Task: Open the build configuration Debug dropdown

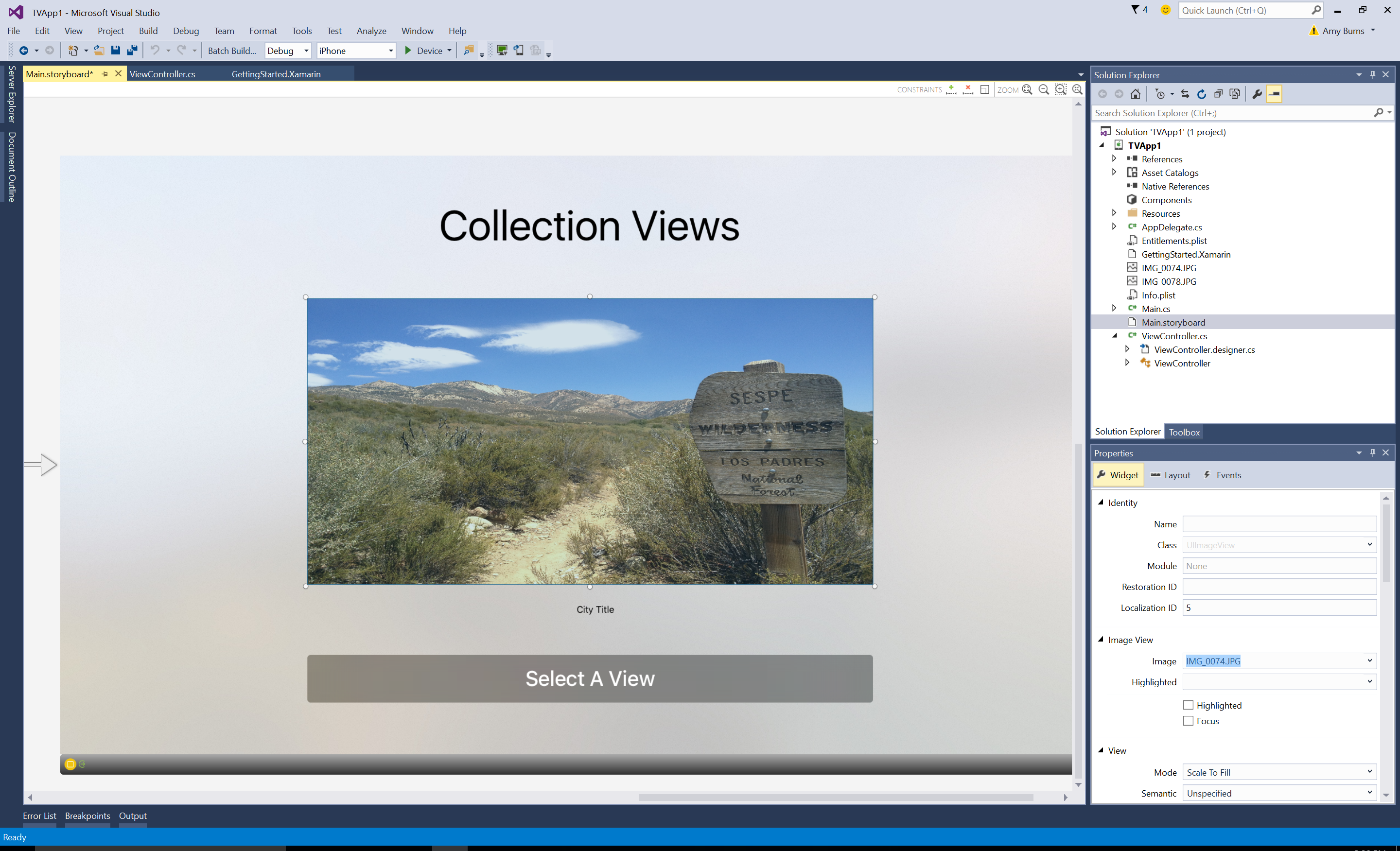Action: (287, 51)
